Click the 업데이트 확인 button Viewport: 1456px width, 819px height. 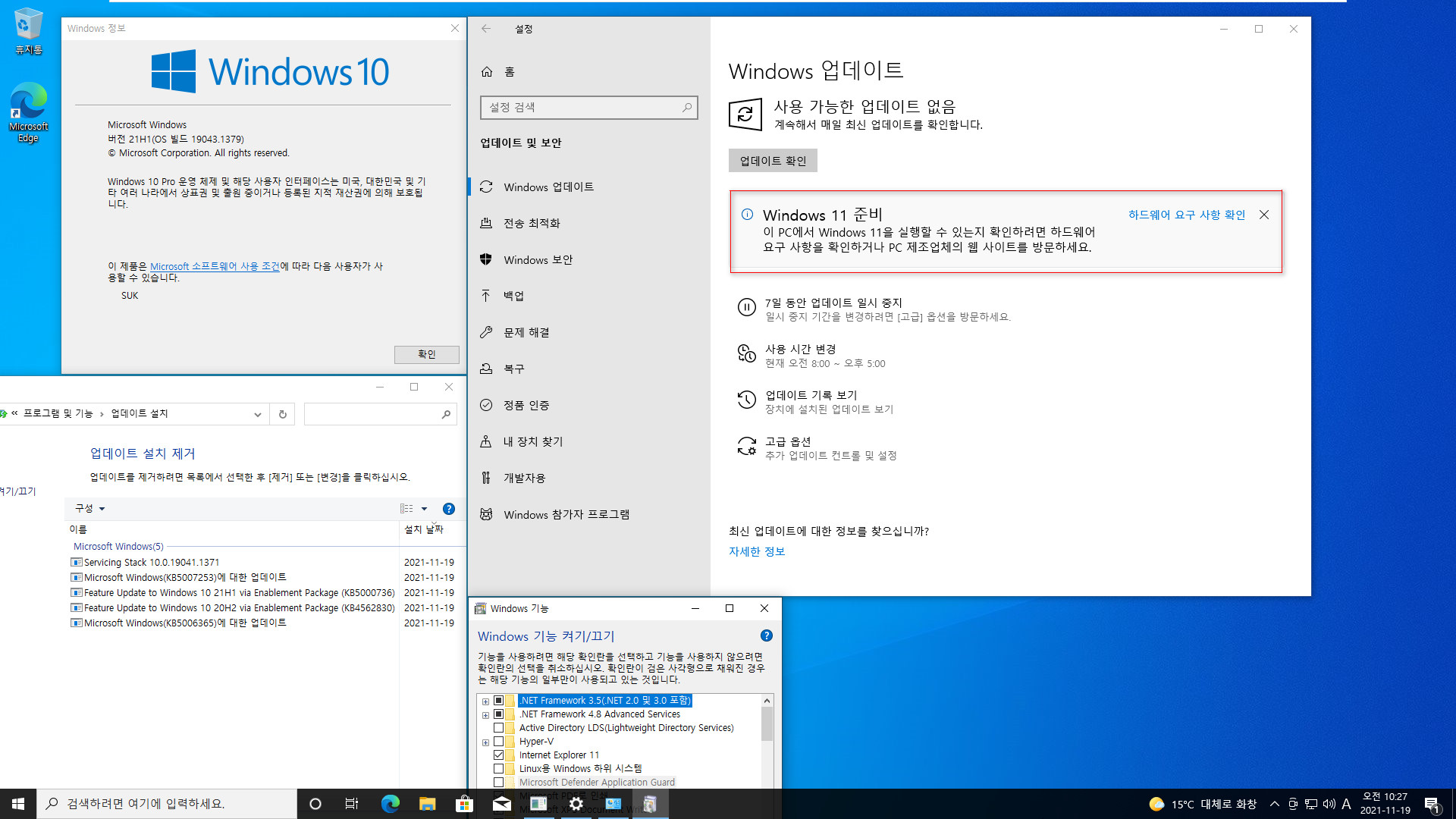[773, 161]
